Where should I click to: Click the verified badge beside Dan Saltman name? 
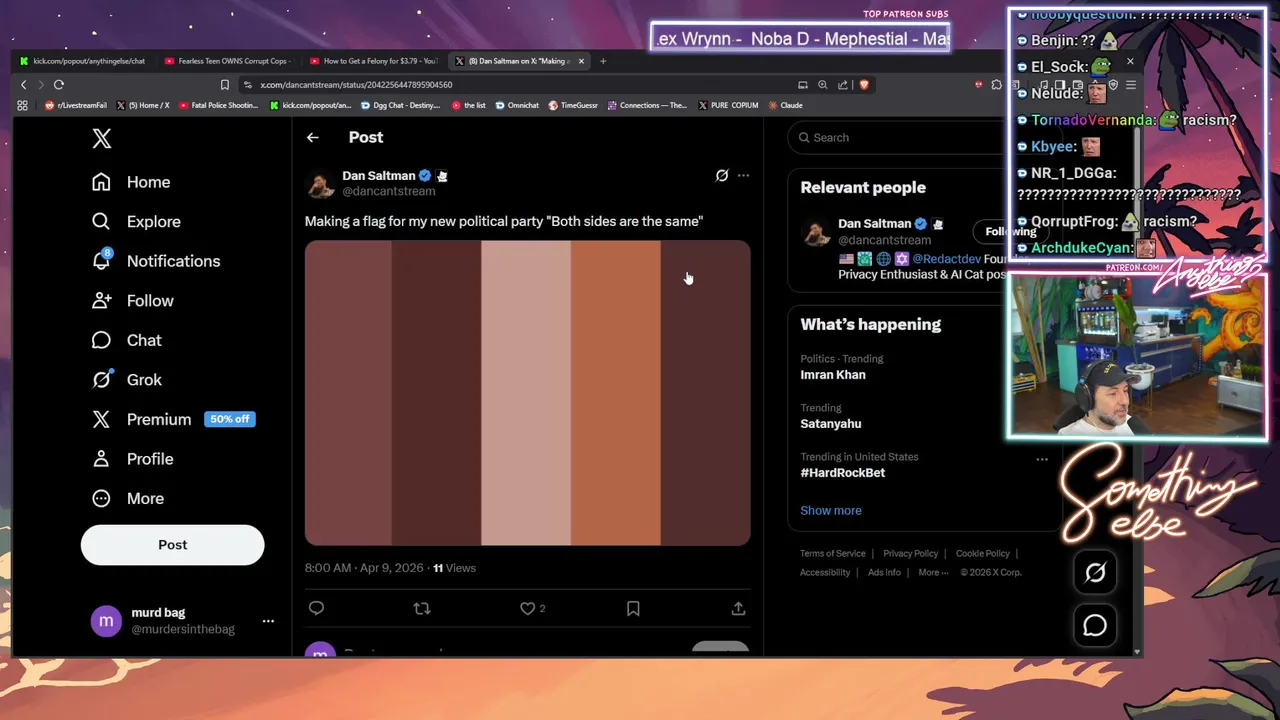[x=424, y=175]
